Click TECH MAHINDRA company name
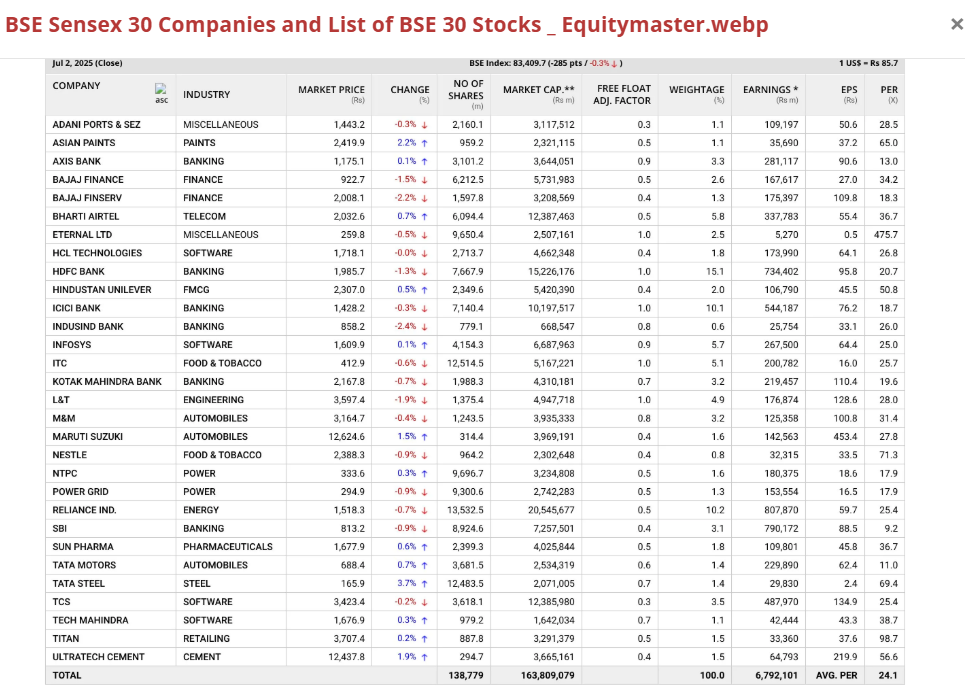This screenshot has width=965, height=695. [x=90, y=621]
